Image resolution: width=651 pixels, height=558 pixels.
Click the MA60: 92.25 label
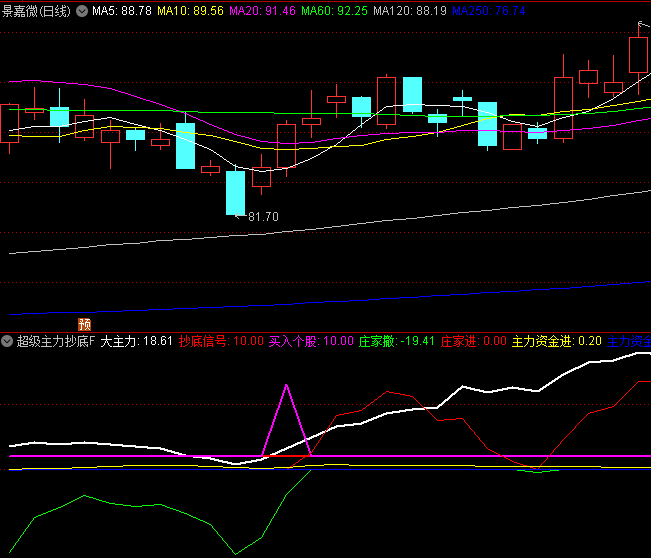click(334, 11)
